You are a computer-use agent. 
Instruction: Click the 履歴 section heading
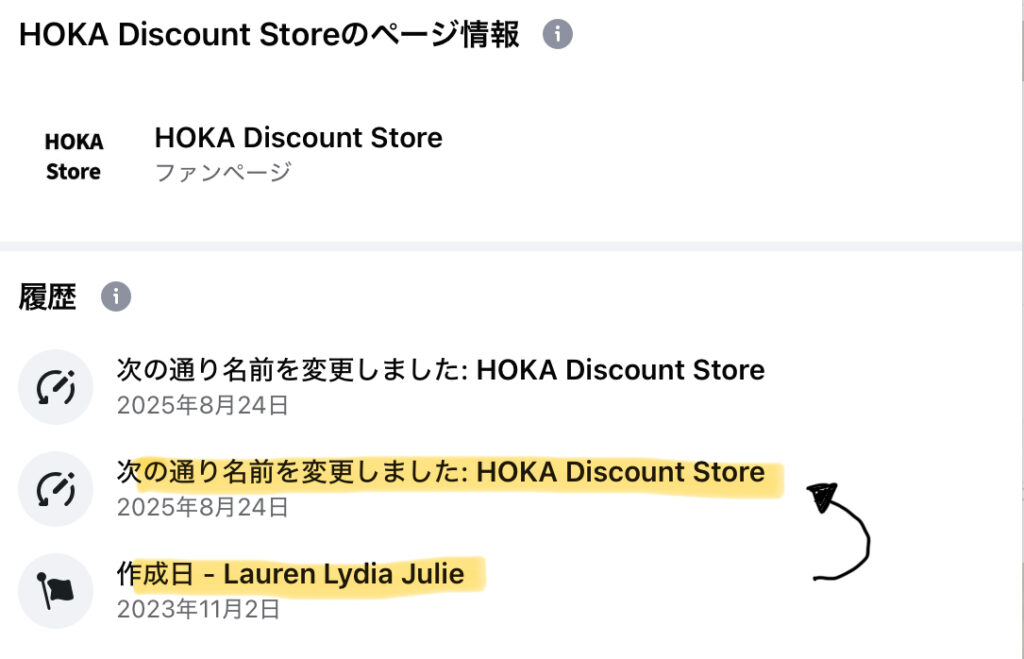coord(47,297)
